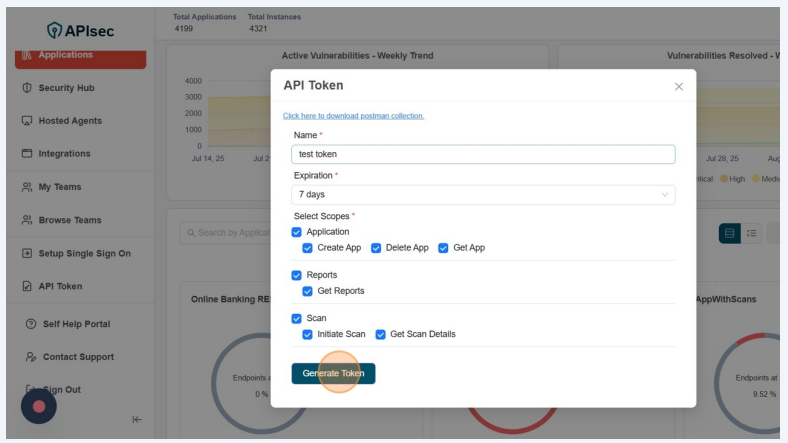Open Setup Single Sign On
Viewport: 788px width, 443px height.
click(84, 253)
